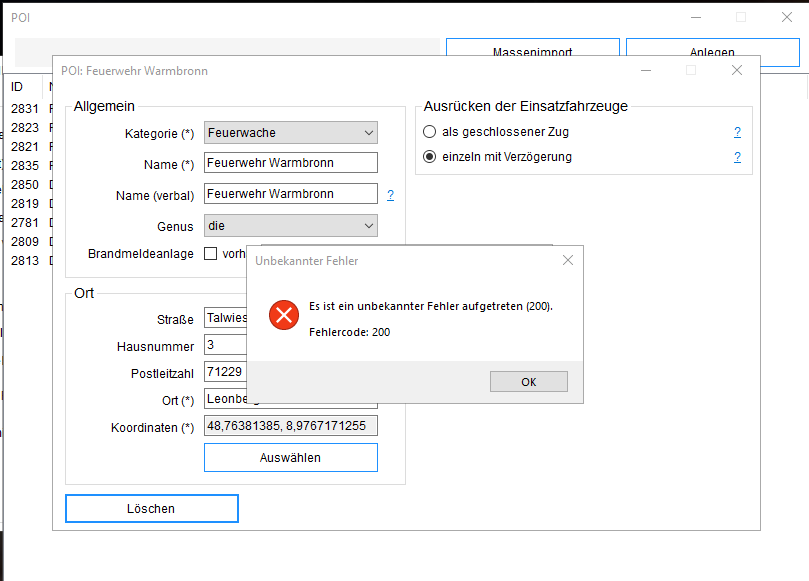Open the Genus dropdown showing die
Image resolution: width=809 pixels, height=581 pixels.
(x=290, y=225)
